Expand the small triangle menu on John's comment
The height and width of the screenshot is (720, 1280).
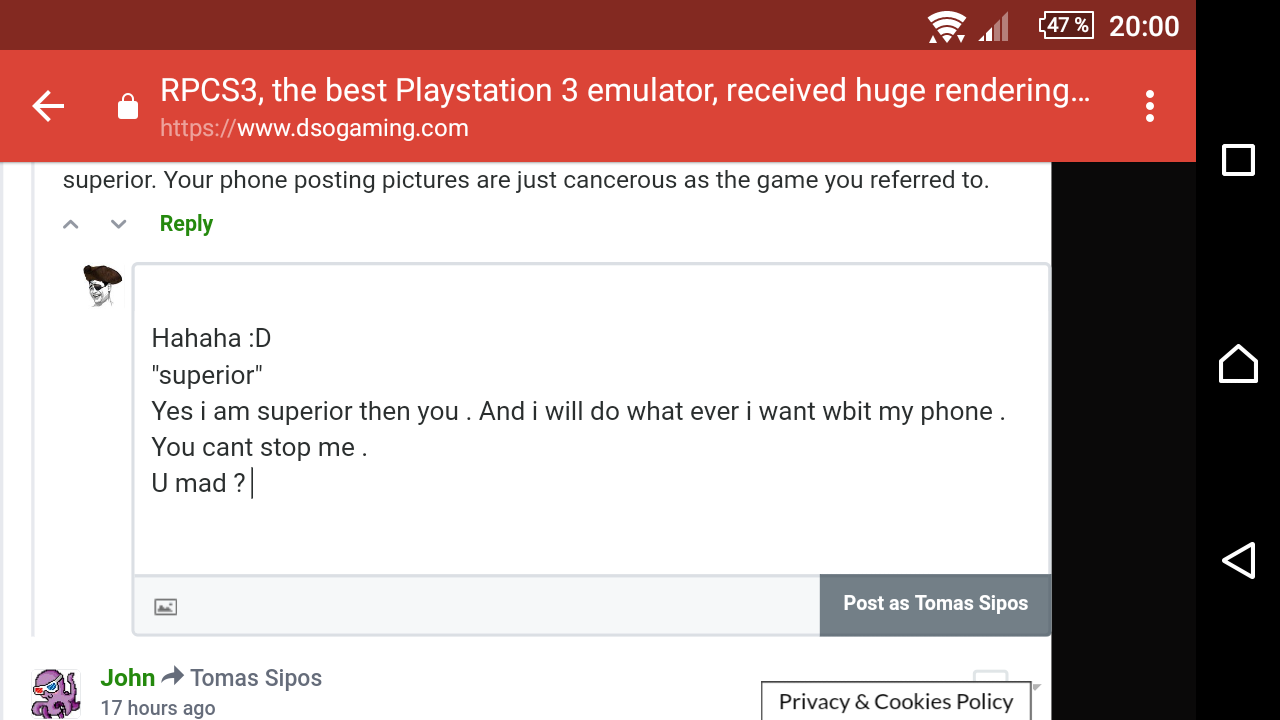pyautogui.click(x=1037, y=687)
